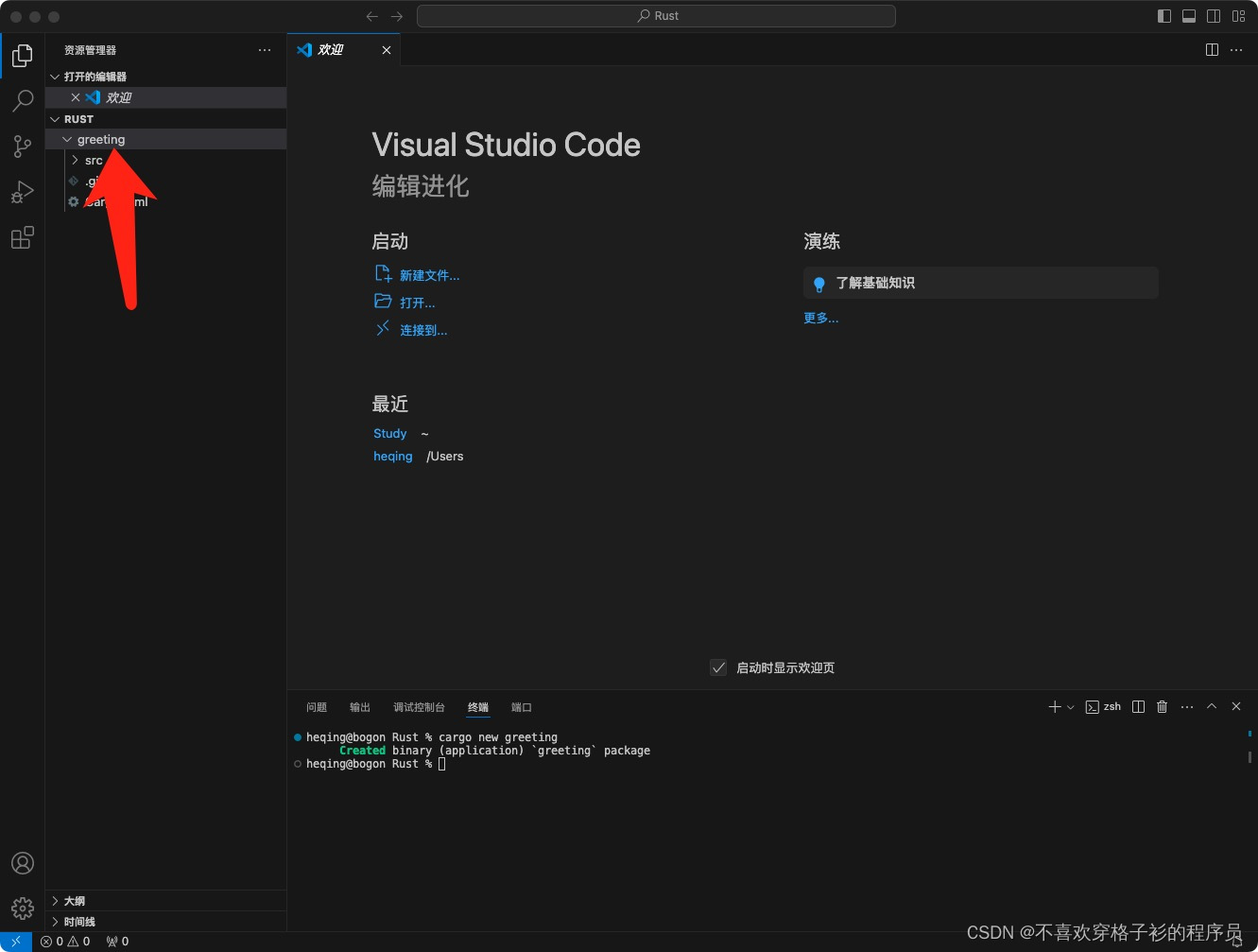Click the zsh terminal shell label
Viewport: 1258px width, 952px height.
(1103, 707)
